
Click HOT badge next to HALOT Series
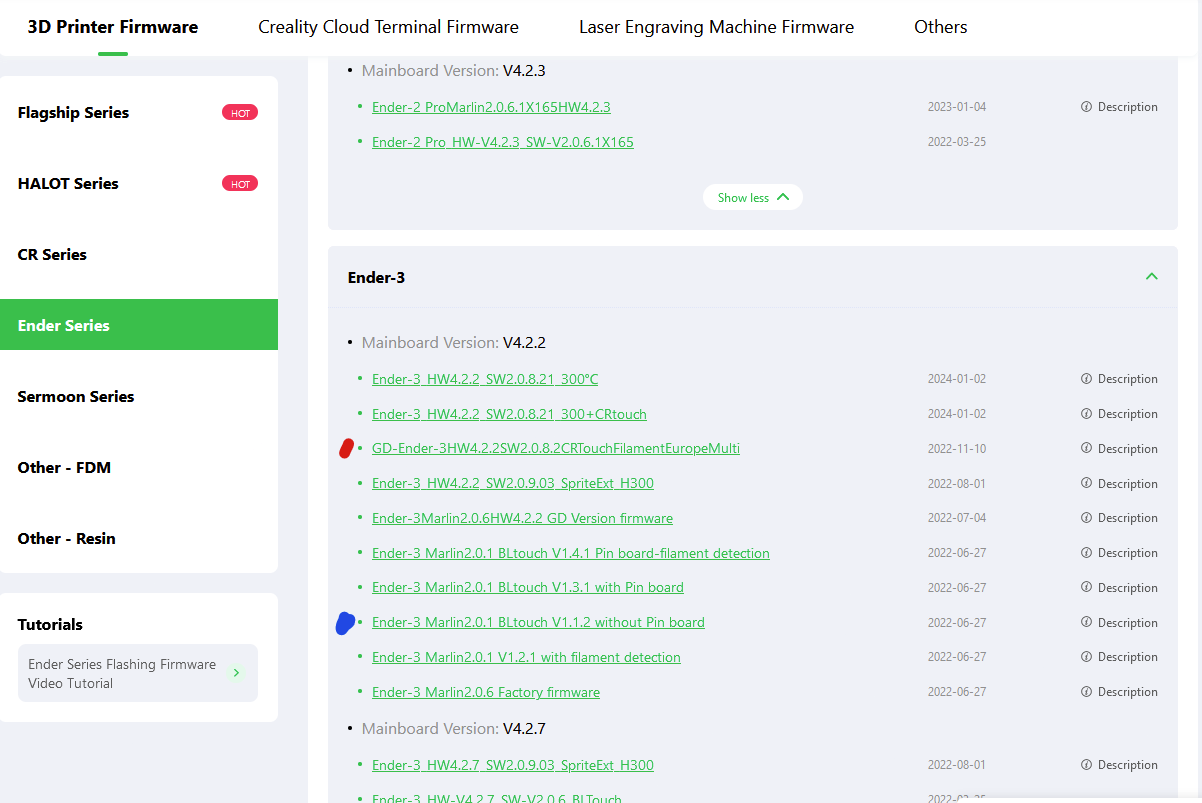240,184
